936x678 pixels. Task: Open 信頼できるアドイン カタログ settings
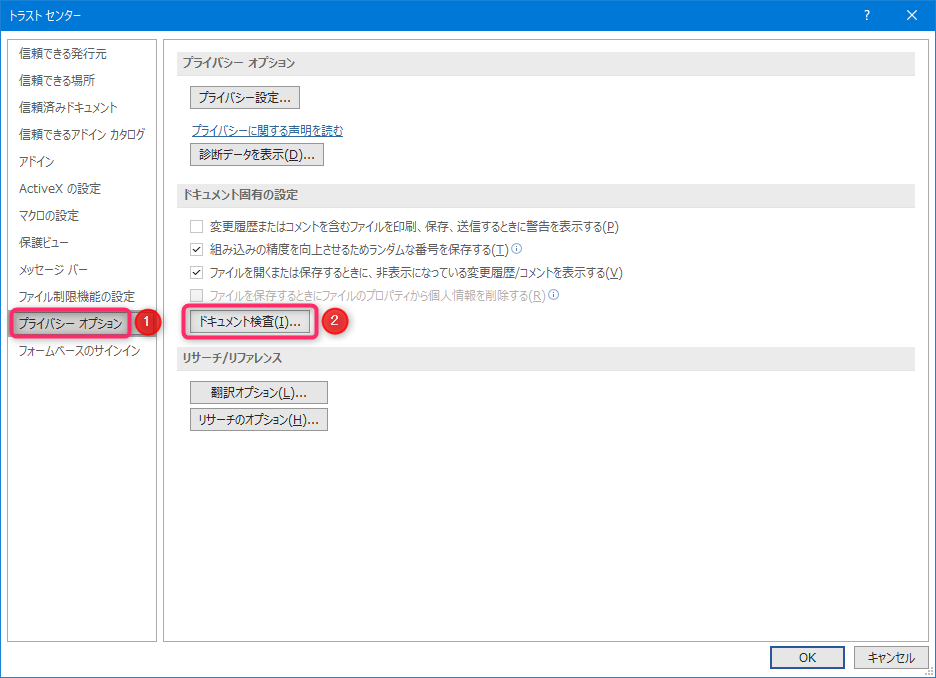82,134
